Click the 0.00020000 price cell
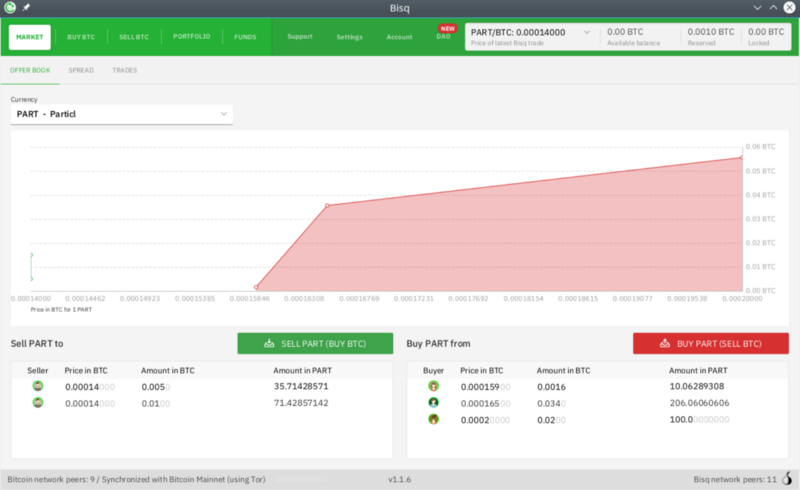Image resolution: width=800 pixels, height=490 pixels. pyautogui.click(x=485, y=420)
